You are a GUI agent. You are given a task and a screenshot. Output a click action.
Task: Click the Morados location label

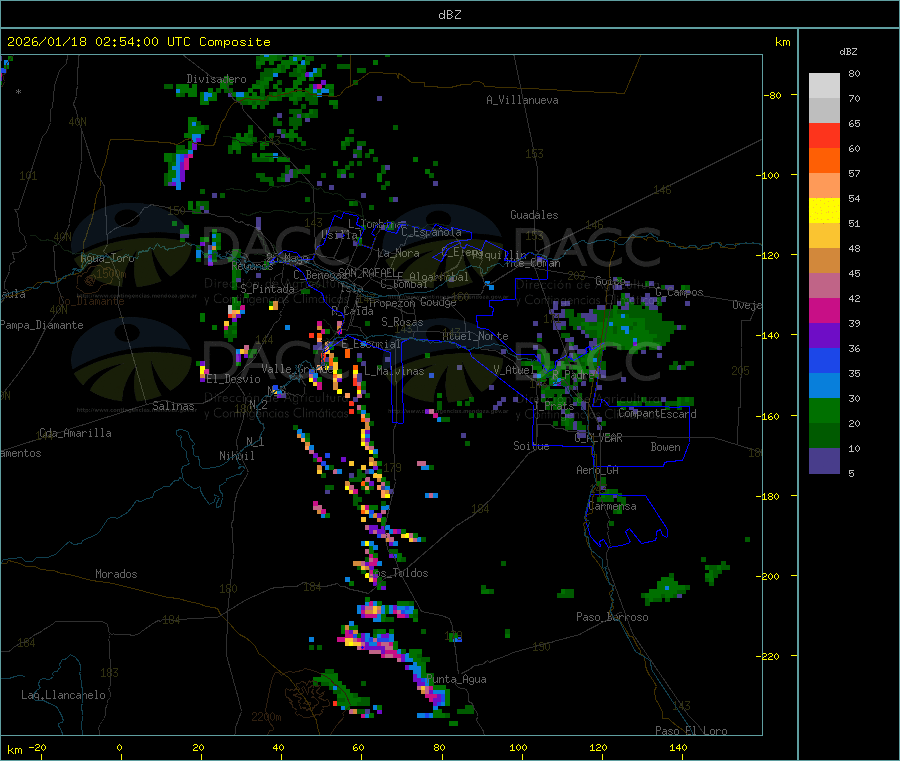coord(116,574)
